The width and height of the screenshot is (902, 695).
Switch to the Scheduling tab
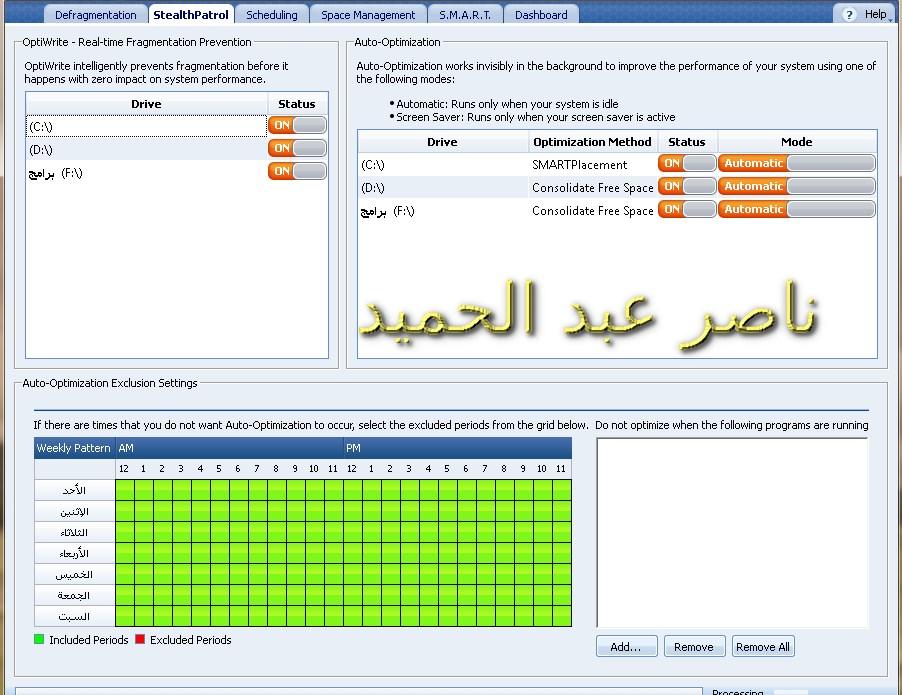point(272,15)
